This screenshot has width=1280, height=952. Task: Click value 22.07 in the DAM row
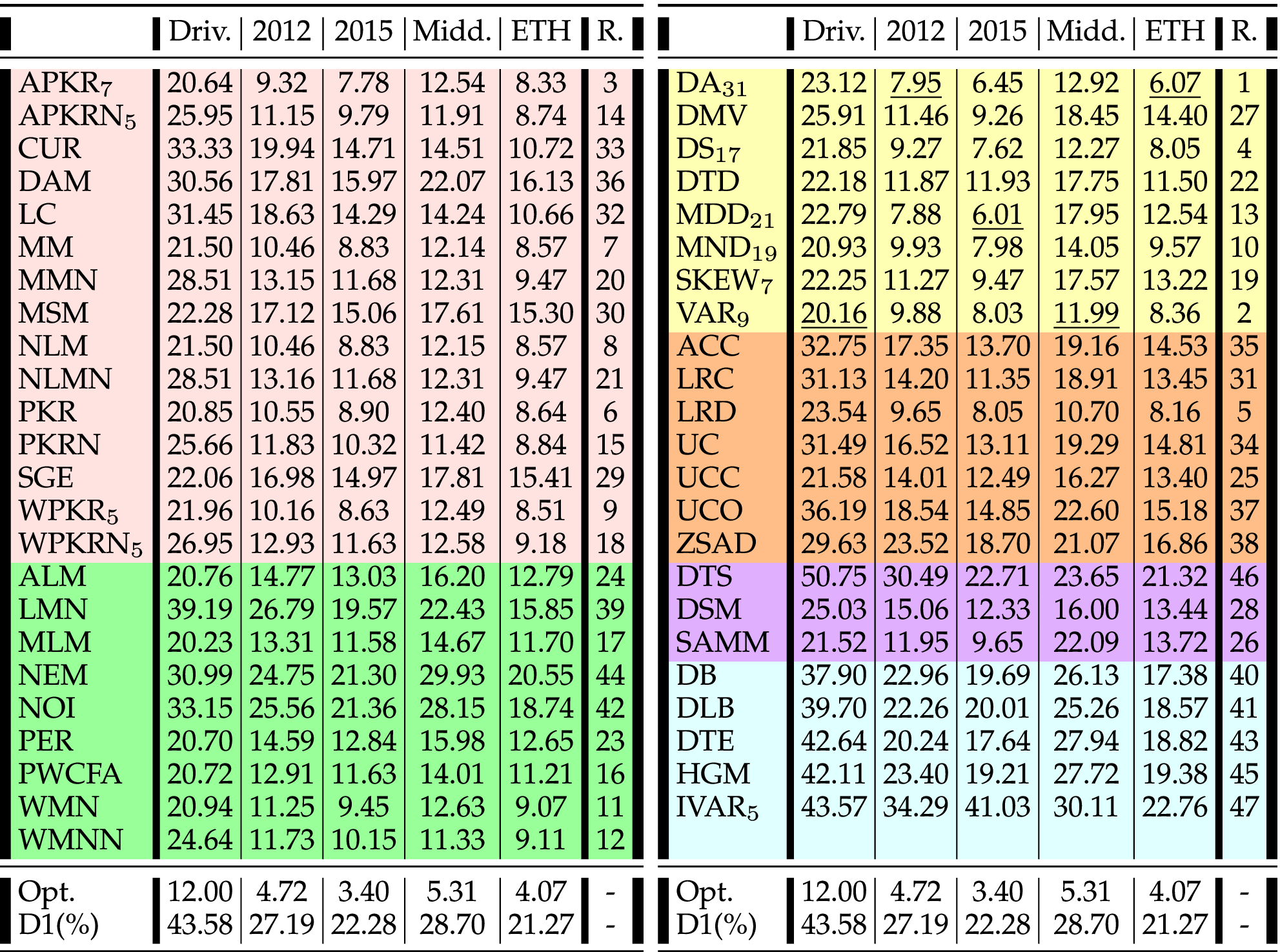click(452, 181)
